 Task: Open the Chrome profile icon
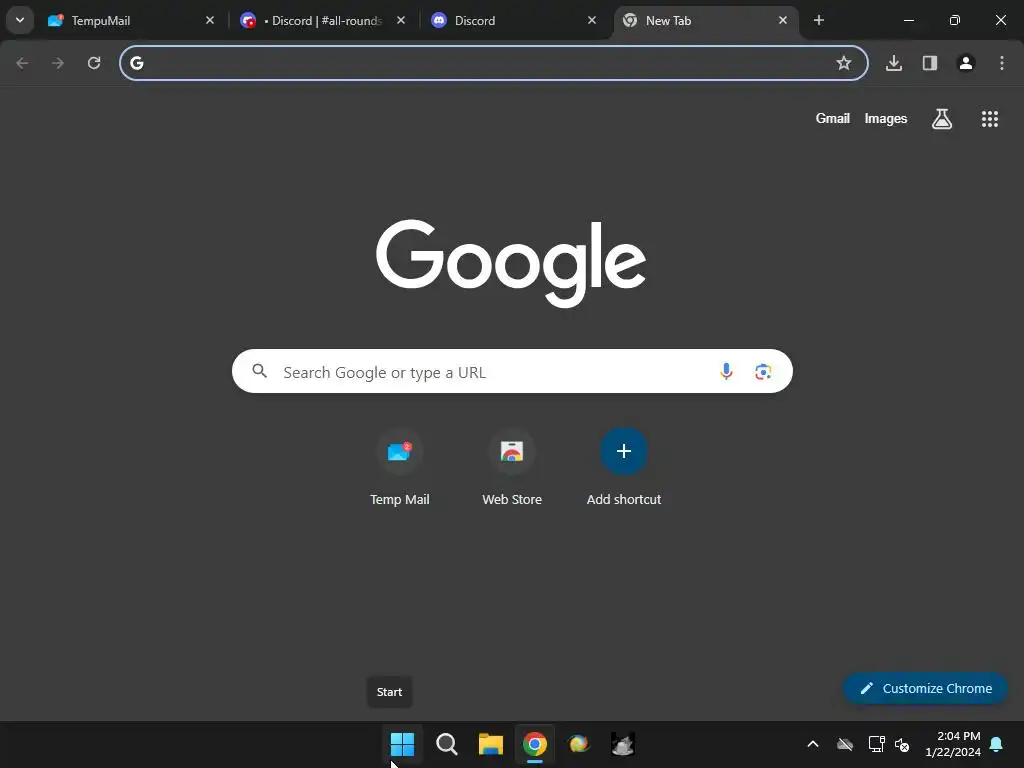pyautogui.click(x=966, y=63)
